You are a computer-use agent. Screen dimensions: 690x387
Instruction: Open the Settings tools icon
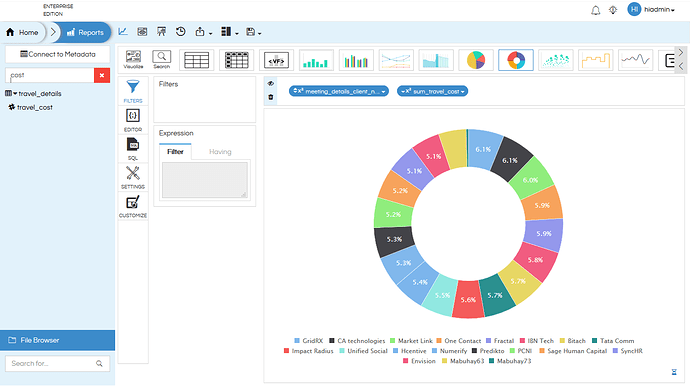(x=133, y=177)
